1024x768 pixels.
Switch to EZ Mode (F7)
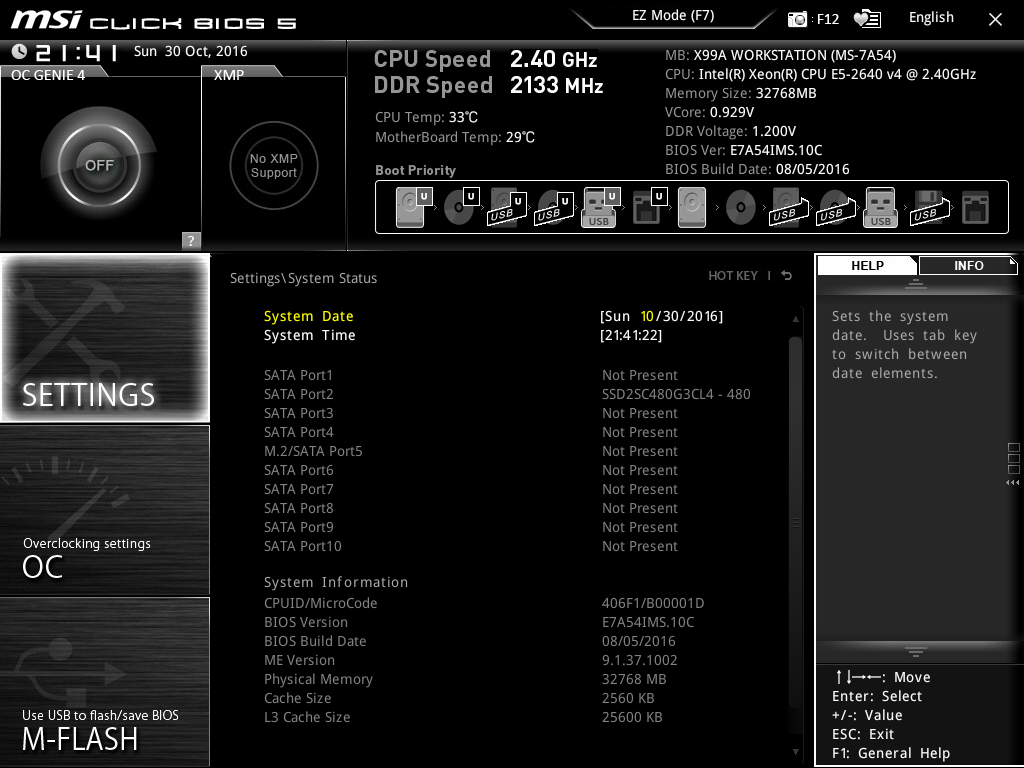tap(673, 16)
